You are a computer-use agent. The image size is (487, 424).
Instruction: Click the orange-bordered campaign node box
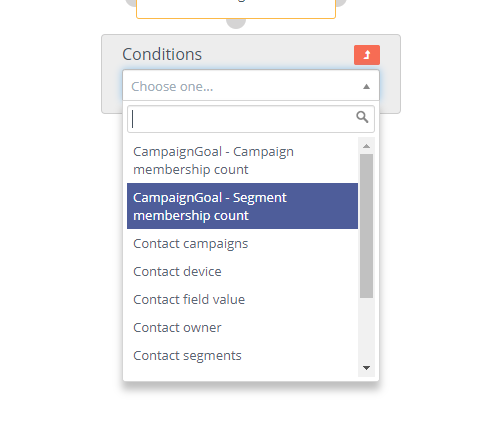click(236, 9)
